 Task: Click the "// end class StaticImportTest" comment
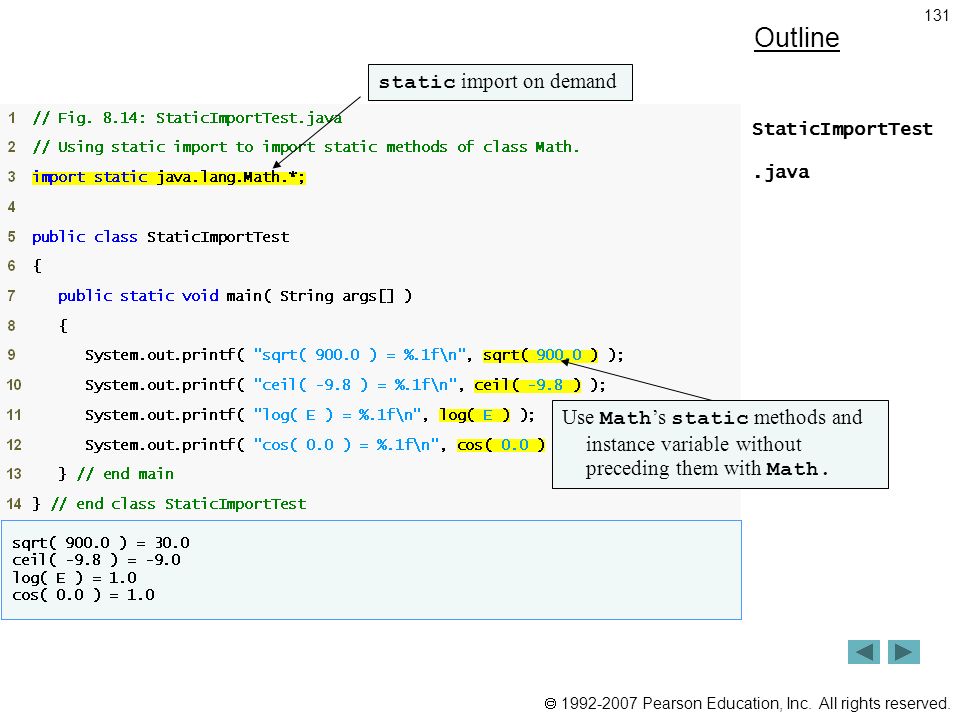pos(179,504)
